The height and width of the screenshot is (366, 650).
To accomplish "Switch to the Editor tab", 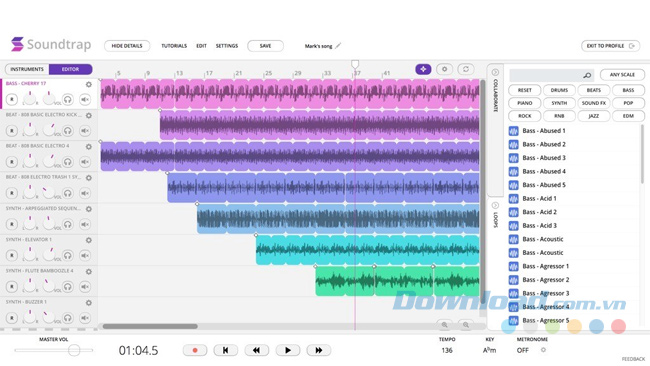I will tap(70, 69).
